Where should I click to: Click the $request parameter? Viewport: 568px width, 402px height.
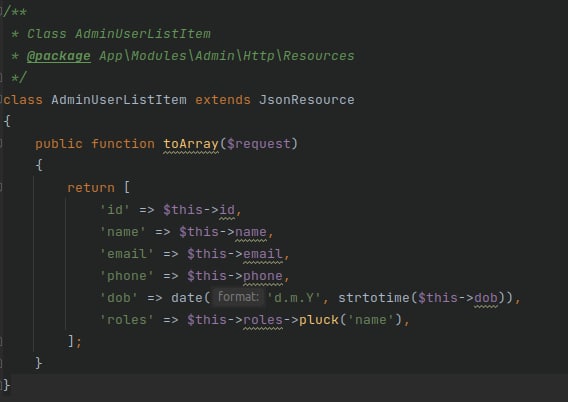(x=259, y=144)
